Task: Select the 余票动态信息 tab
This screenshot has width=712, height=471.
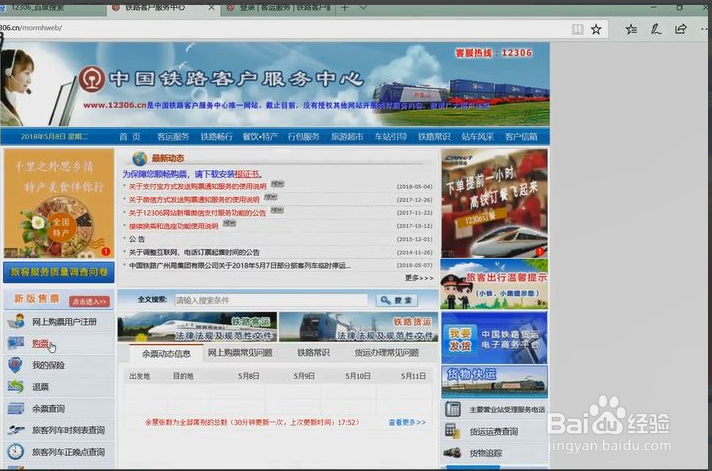Action: click(166, 353)
